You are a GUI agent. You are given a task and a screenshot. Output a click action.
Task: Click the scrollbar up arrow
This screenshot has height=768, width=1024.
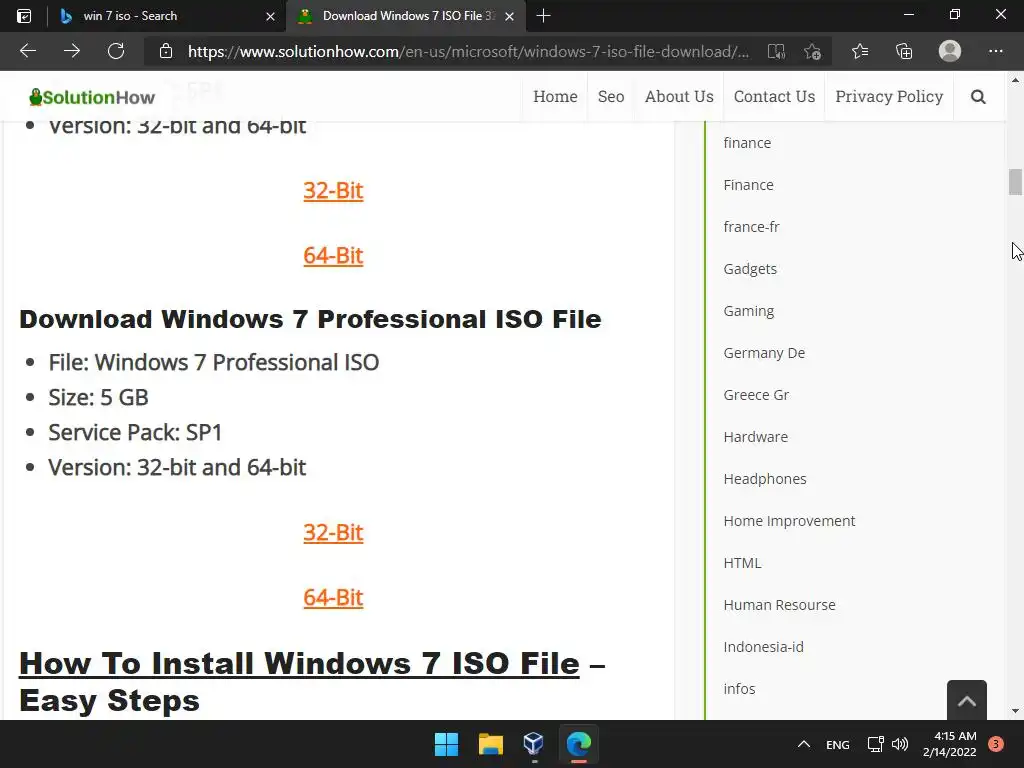(x=1015, y=81)
